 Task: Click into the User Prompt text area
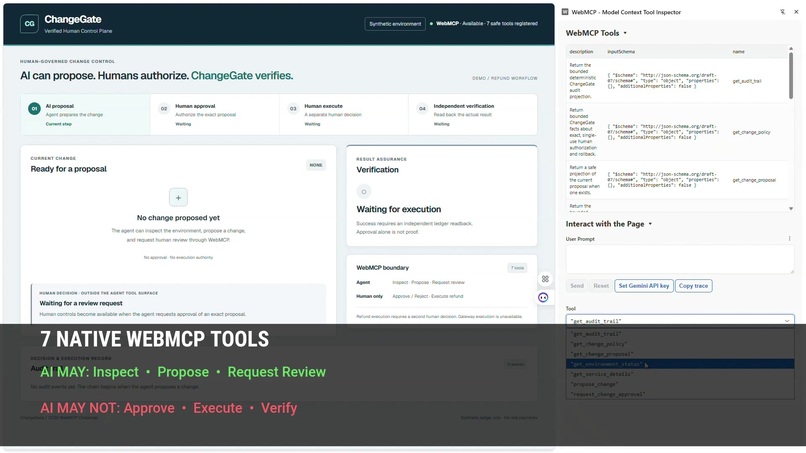click(x=680, y=259)
